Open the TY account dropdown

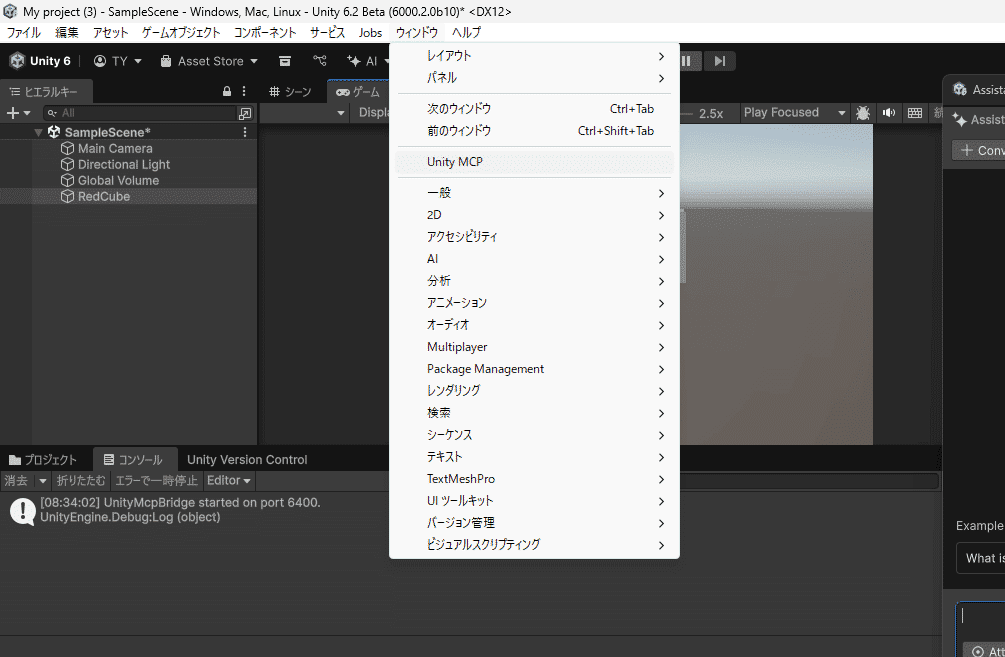(x=117, y=60)
